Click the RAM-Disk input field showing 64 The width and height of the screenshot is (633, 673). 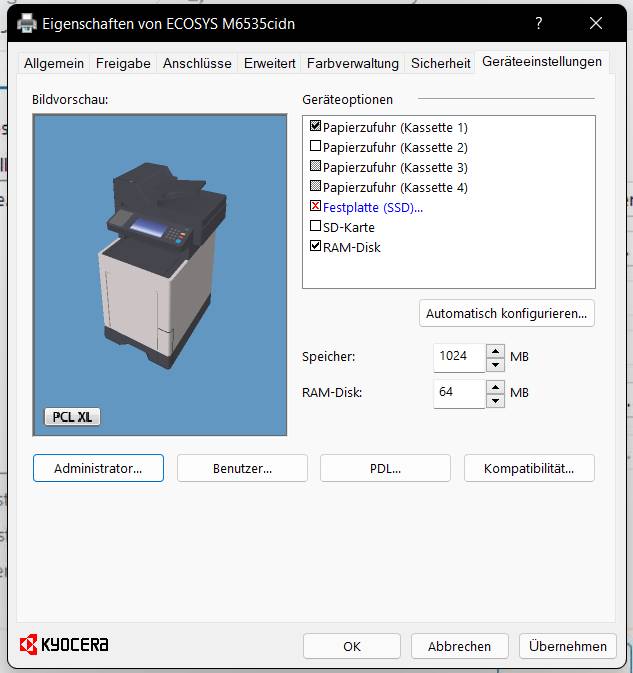pyautogui.click(x=460, y=393)
